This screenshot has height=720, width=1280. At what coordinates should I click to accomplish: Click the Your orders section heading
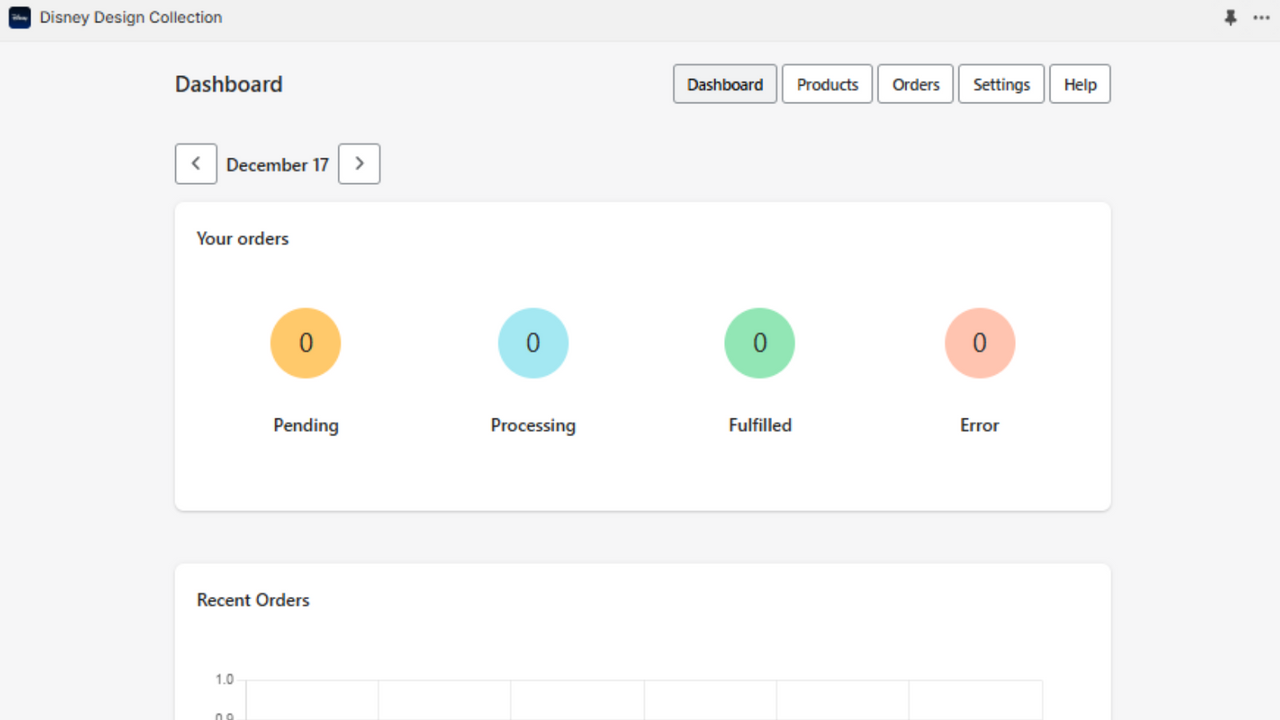[x=242, y=238]
